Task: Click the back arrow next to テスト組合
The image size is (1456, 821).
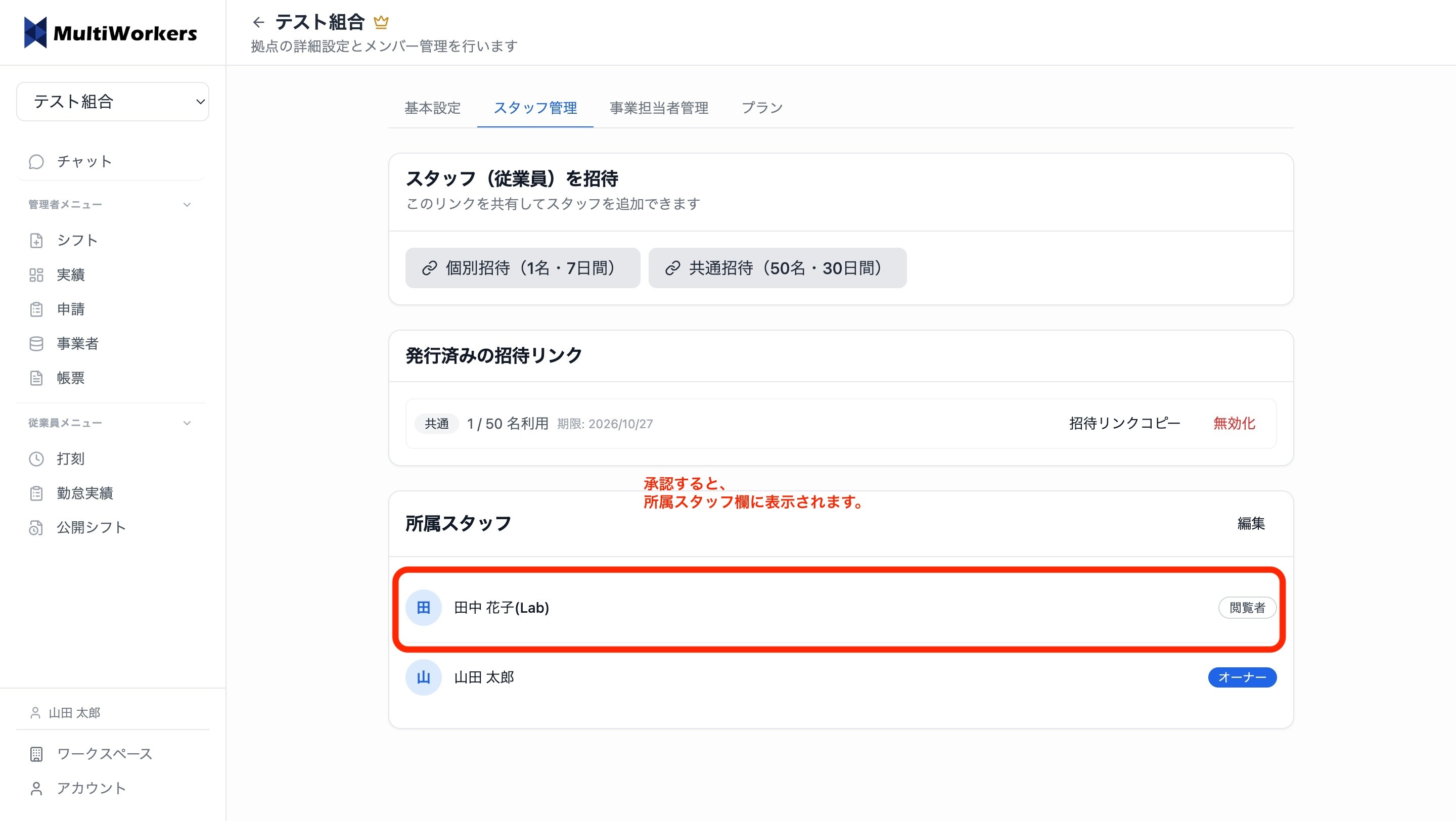Action: pyautogui.click(x=259, y=23)
